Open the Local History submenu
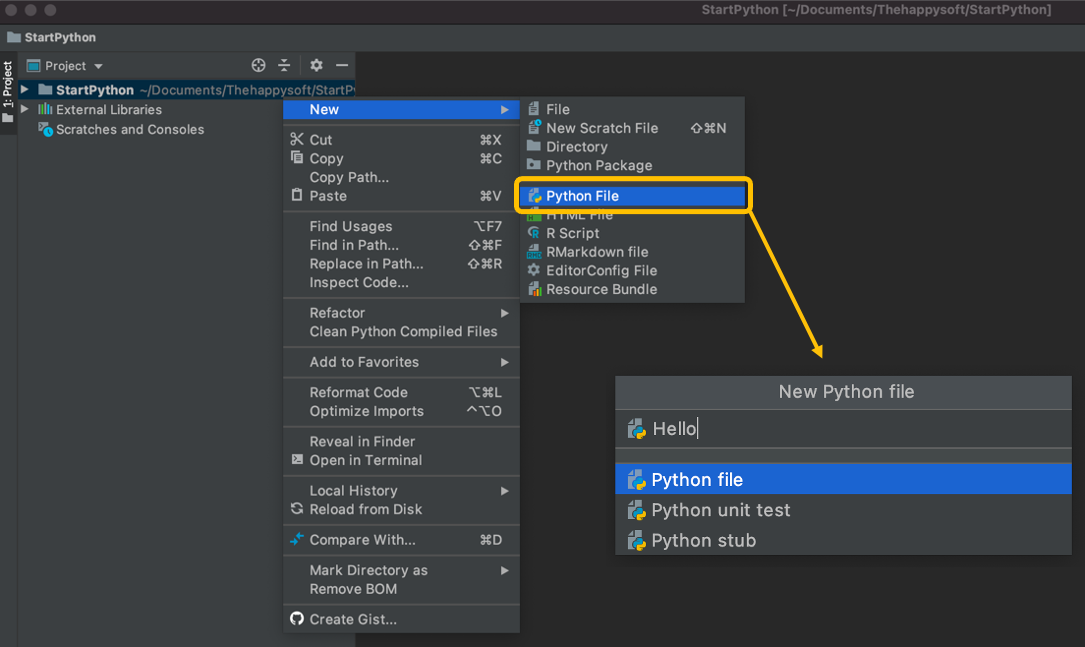This screenshot has height=647, width=1085. coord(401,491)
